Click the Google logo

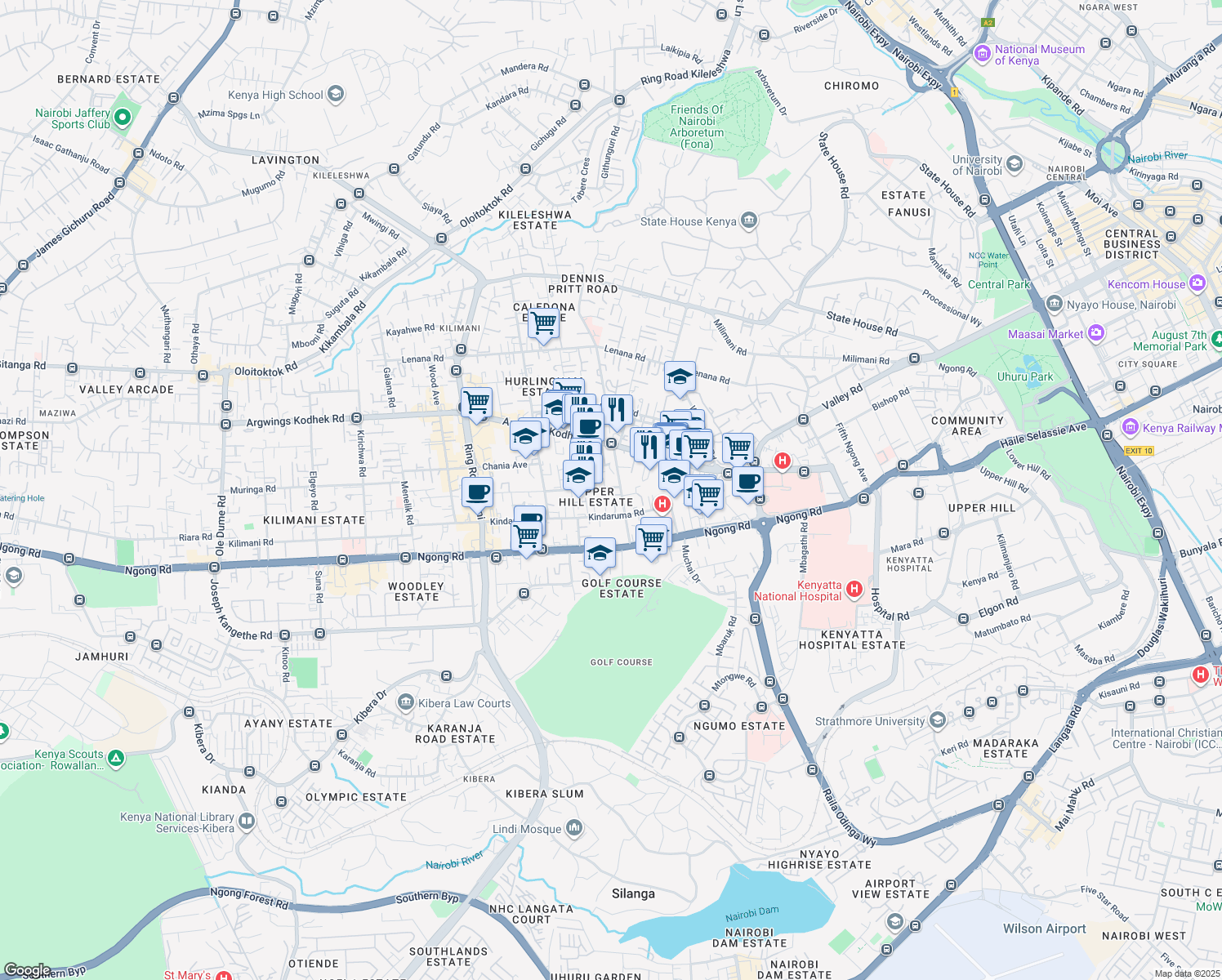27,970
